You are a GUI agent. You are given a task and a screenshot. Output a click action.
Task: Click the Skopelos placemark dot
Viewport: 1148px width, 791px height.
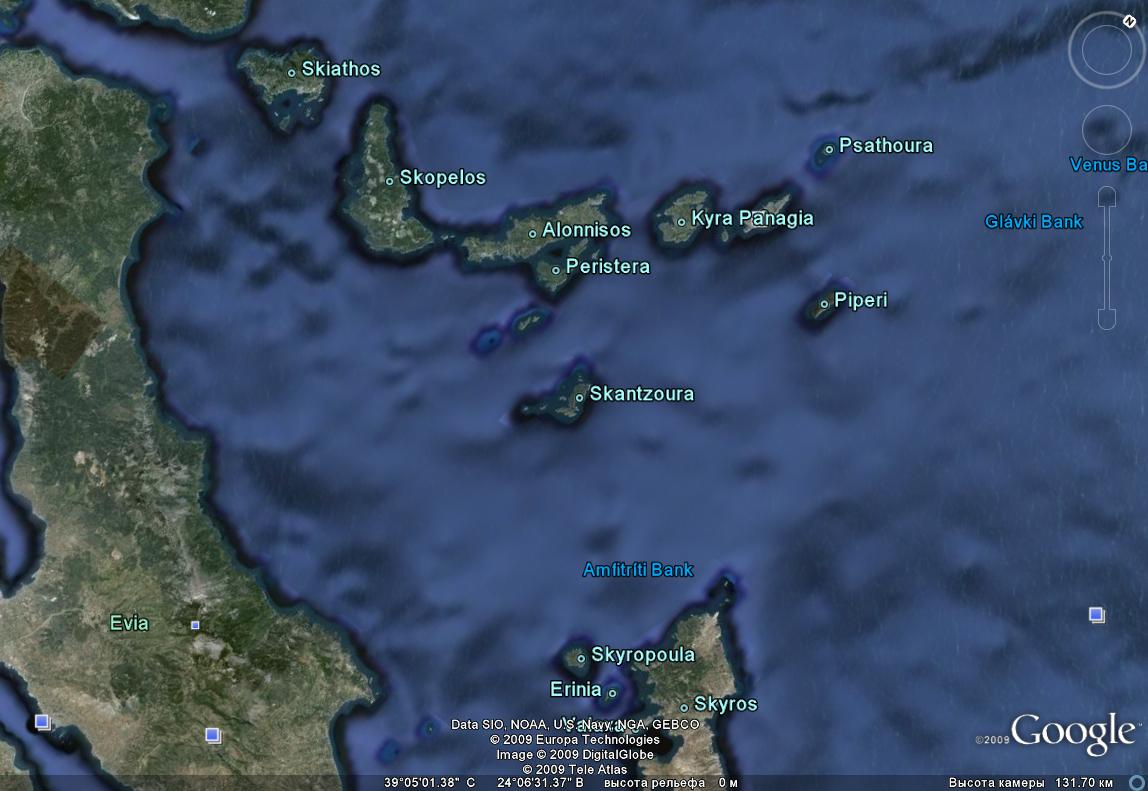click(x=390, y=181)
